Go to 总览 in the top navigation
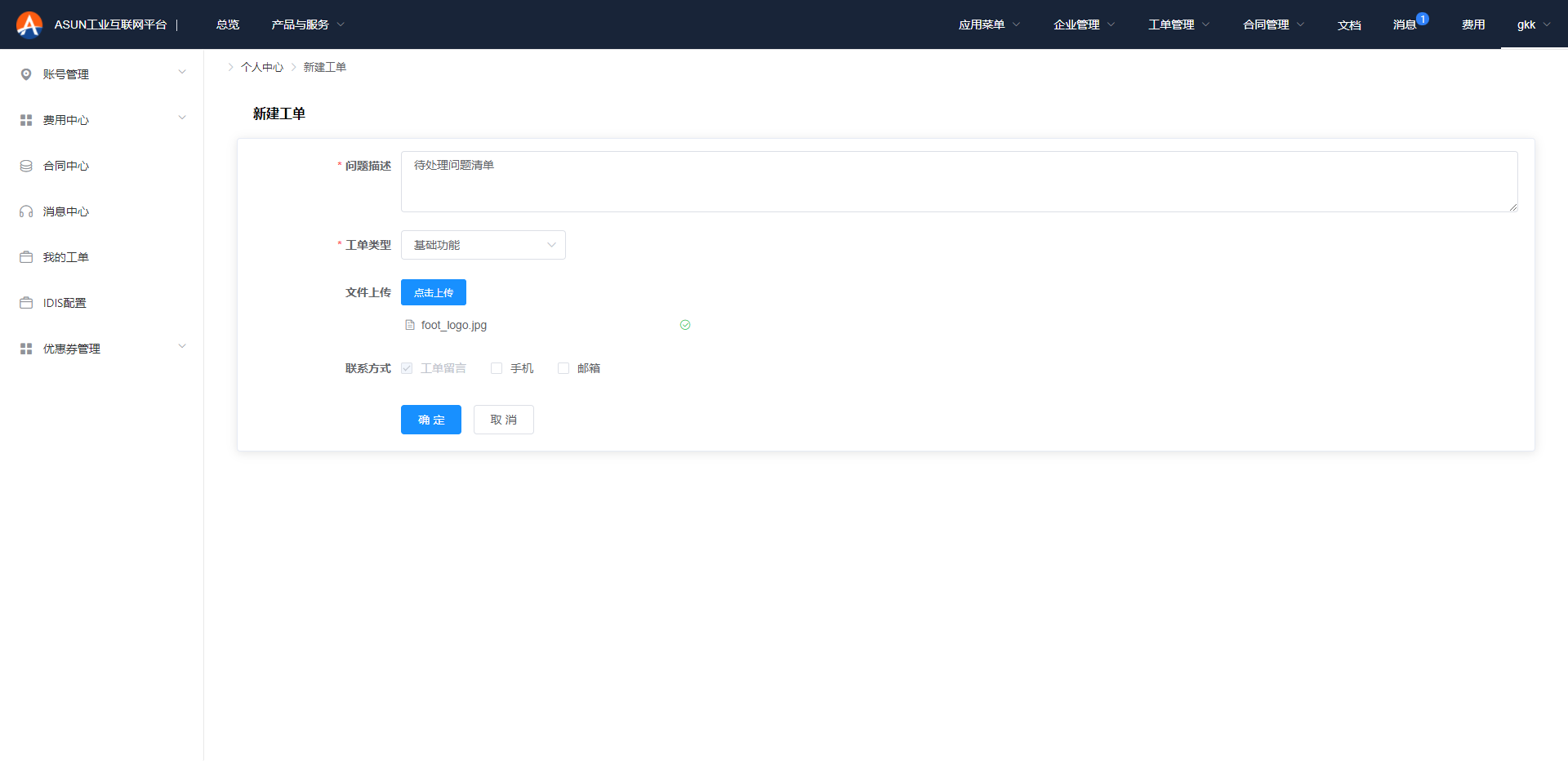Screen dimensions: 1568x765 pos(228,24)
